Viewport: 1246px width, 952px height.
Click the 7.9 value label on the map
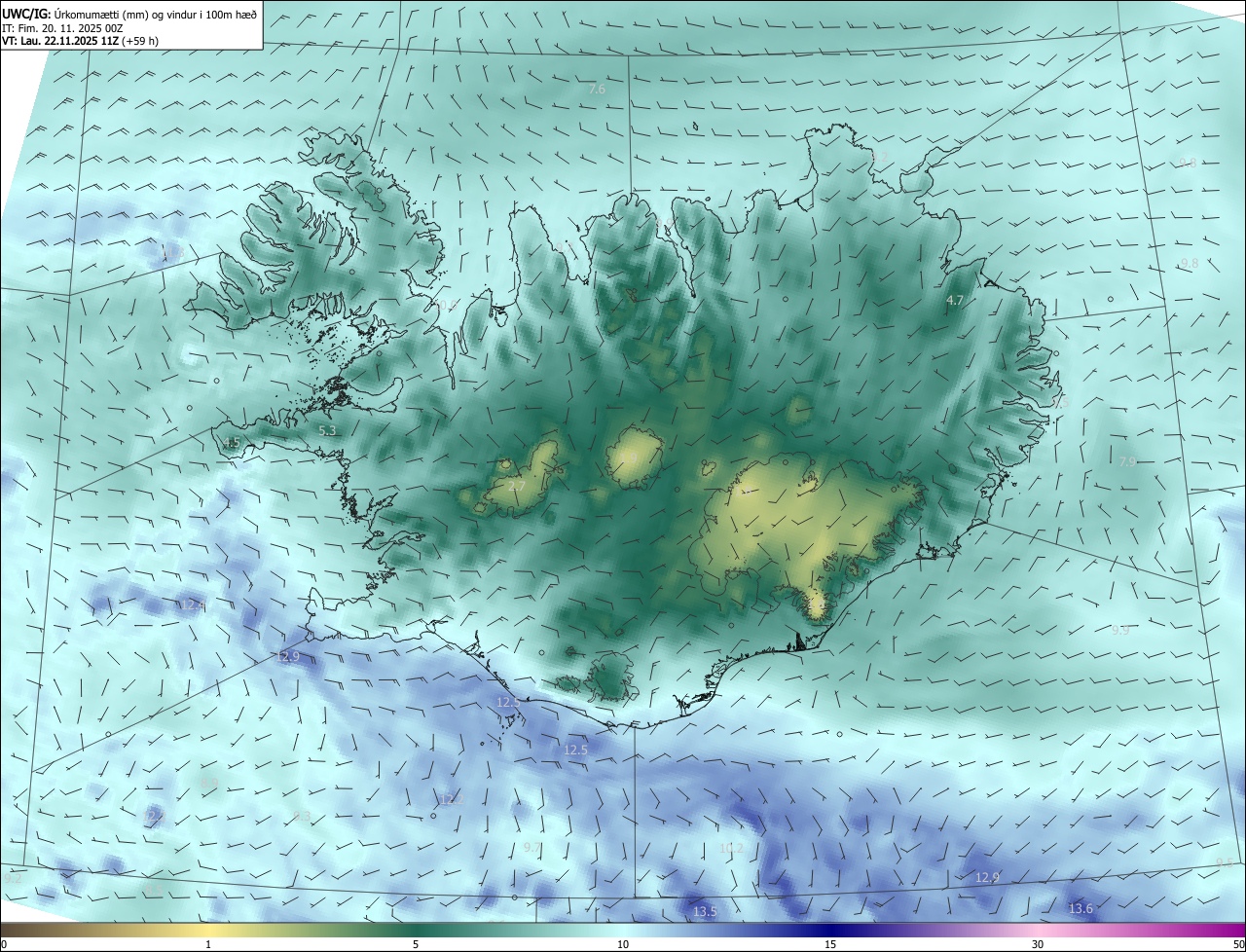point(1127,461)
